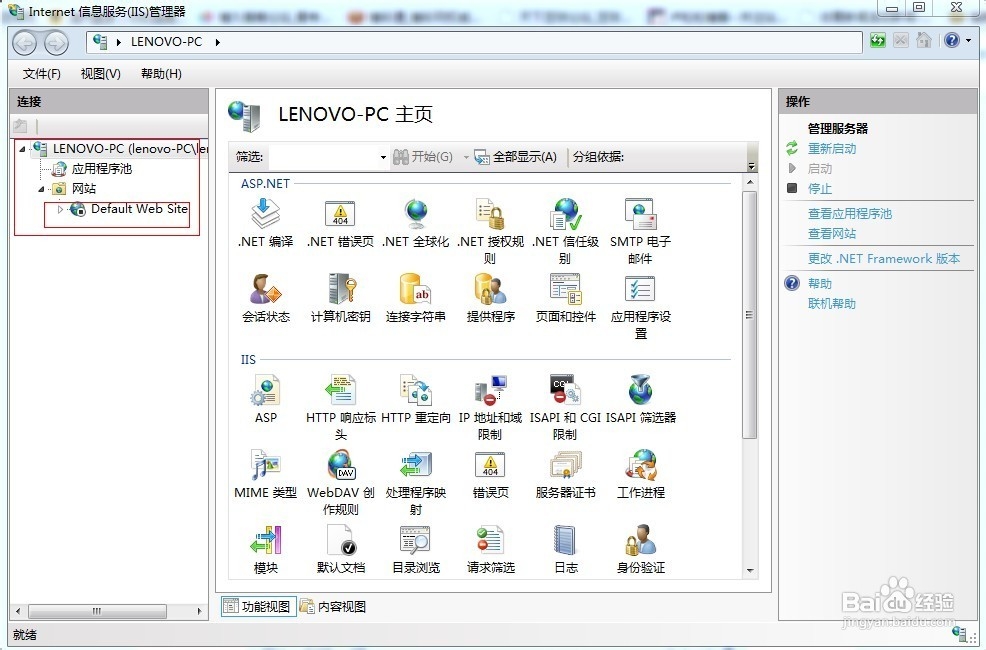986x650 pixels.
Task: Collapse the LENOVO-PC server tree node
Action: pyautogui.click(x=23, y=149)
